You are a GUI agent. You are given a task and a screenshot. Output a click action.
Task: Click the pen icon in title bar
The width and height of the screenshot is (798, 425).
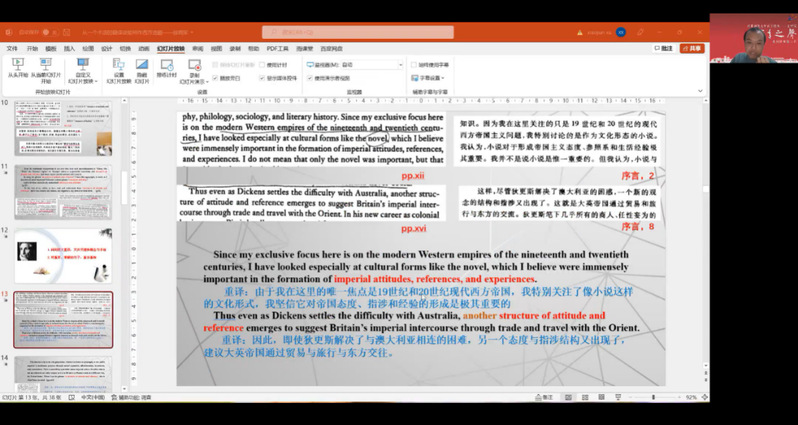(x=640, y=32)
